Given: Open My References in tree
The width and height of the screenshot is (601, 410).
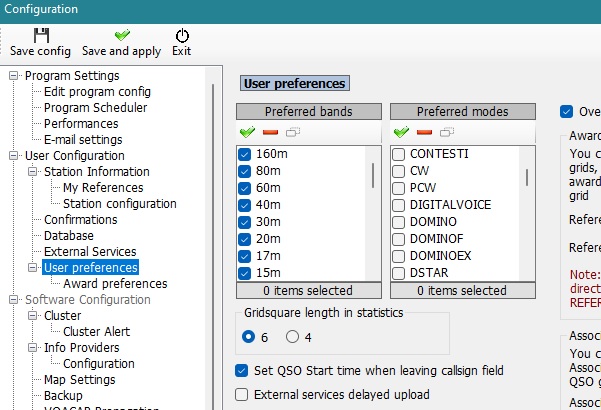Looking at the screenshot, I should coord(103,188).
